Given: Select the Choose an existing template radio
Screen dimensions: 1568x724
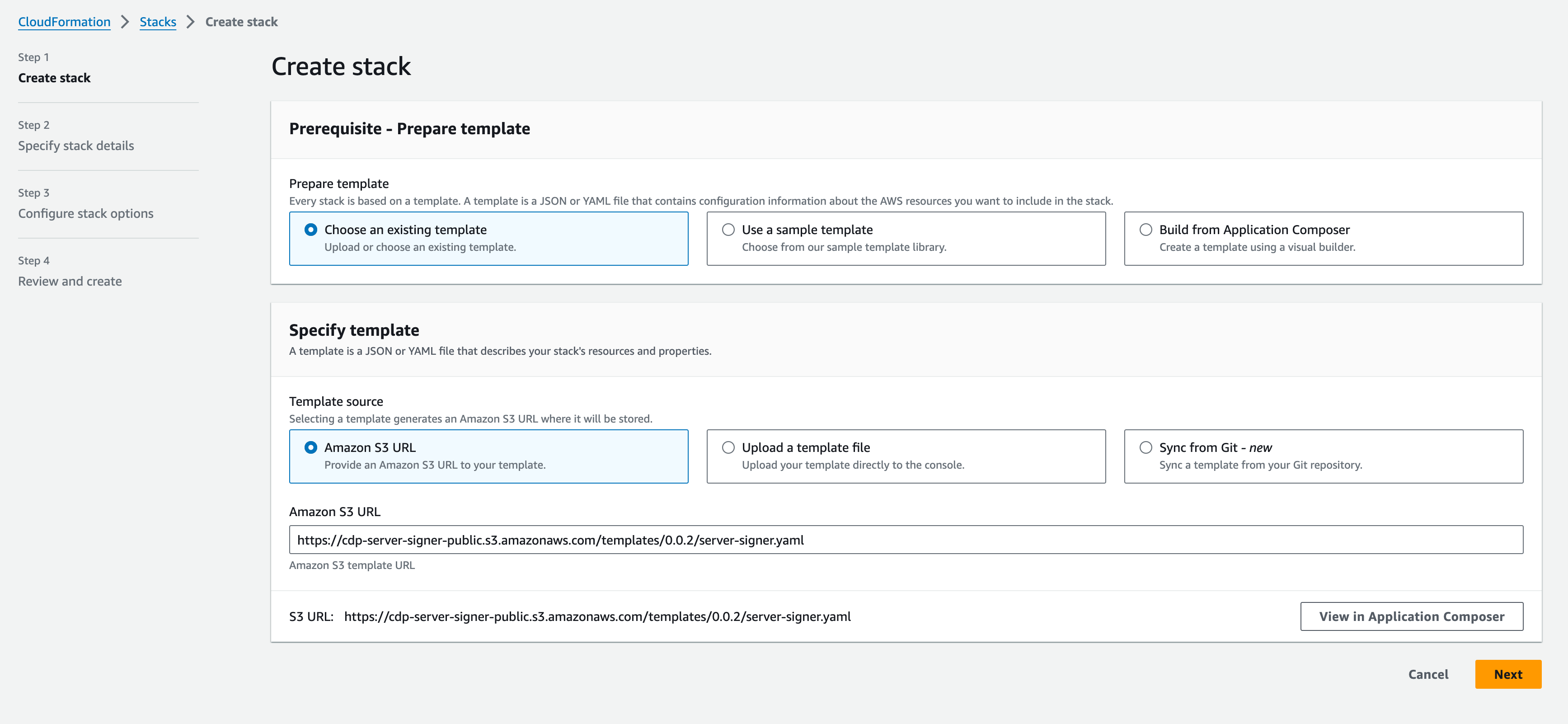Looking at the screenshot, I should click(310, 230).
